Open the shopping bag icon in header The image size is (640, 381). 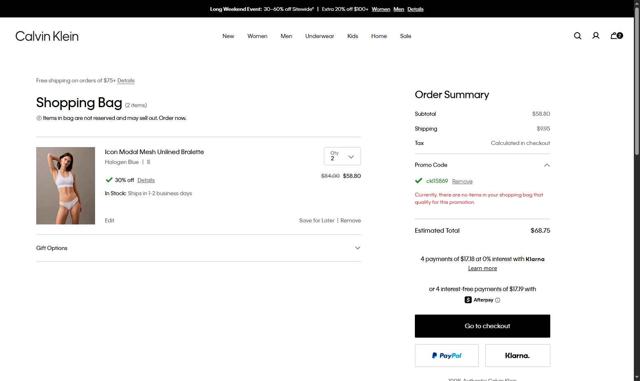[616, 36]
